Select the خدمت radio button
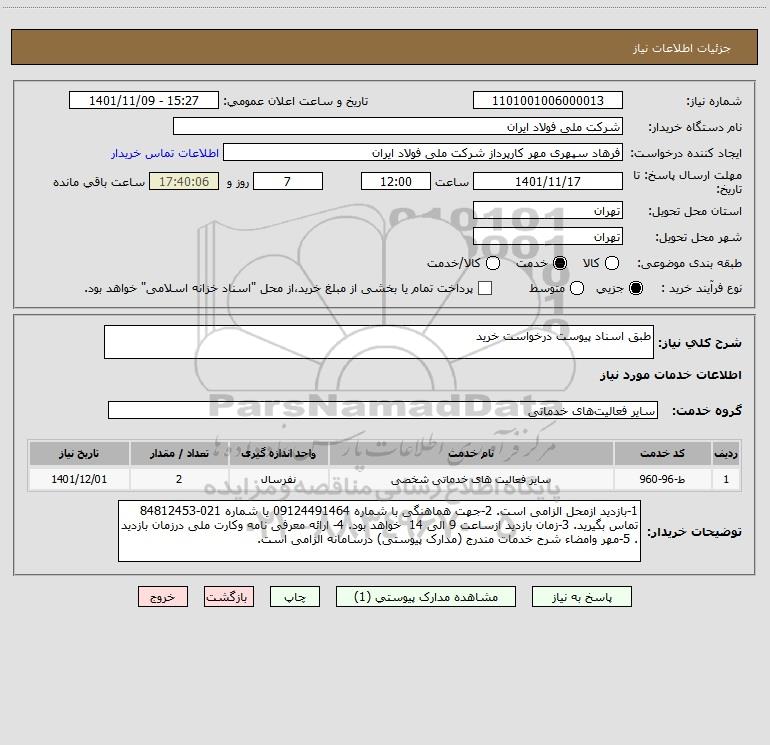This screenshot has width=770, height=745. [560, 263]
